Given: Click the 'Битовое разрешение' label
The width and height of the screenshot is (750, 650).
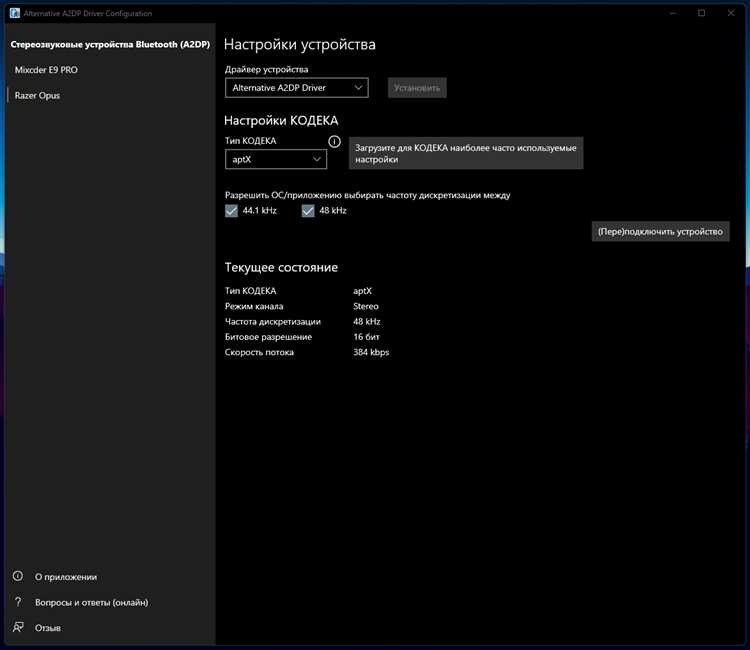Looking at the screenshot, I should [268, 337].
